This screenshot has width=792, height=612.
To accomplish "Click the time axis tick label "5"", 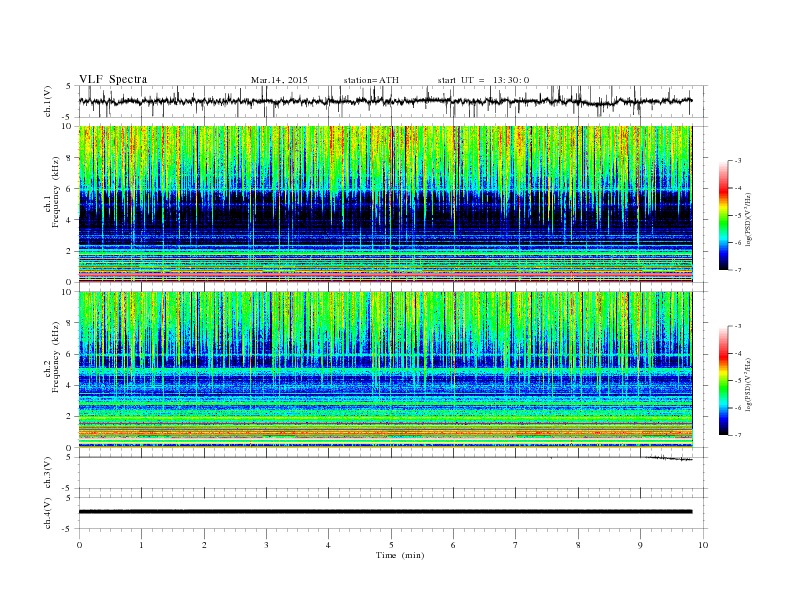I will (391, 545).
